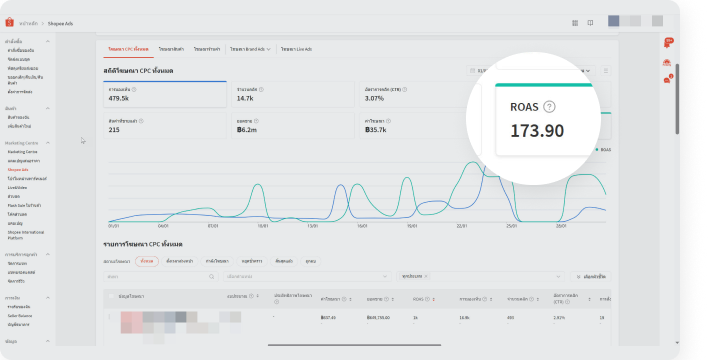Toggle the 3.07% CTR metric card

pyautogui.click(x=420, y=94)
